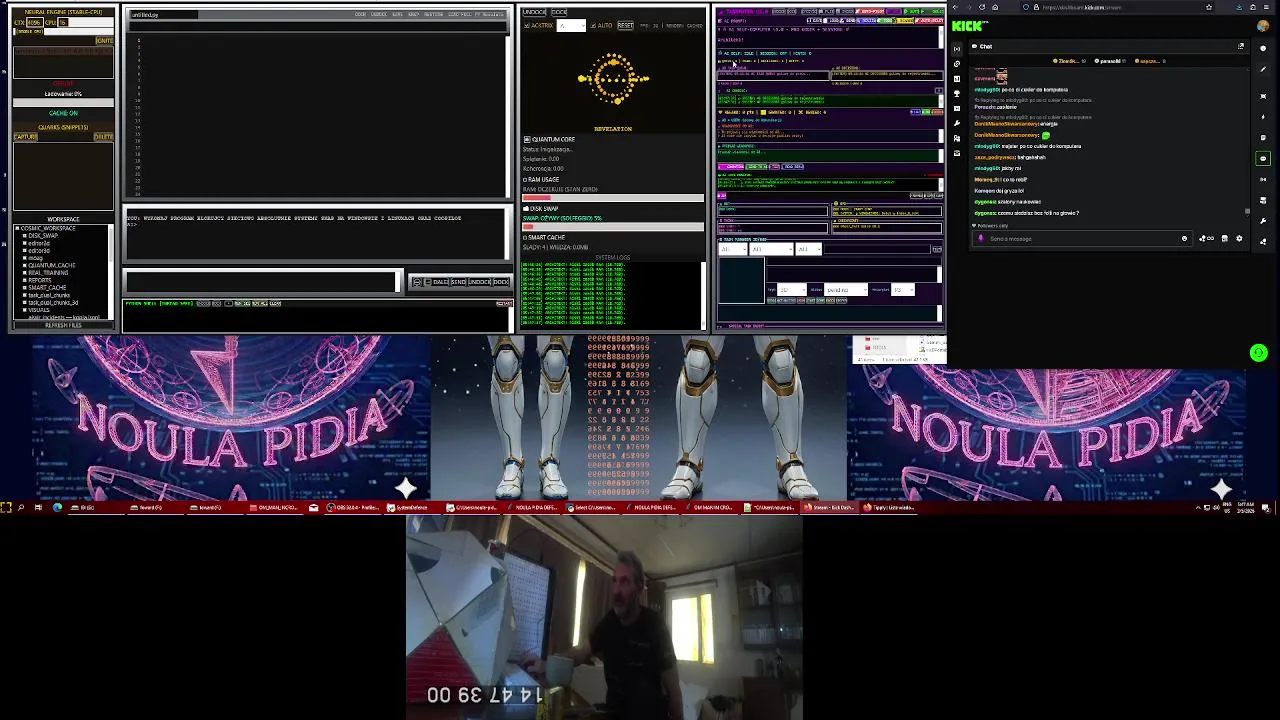The image size is (1280, 720).
Task: Click RESTART in the Python shell bar
Action: point(504,303)
